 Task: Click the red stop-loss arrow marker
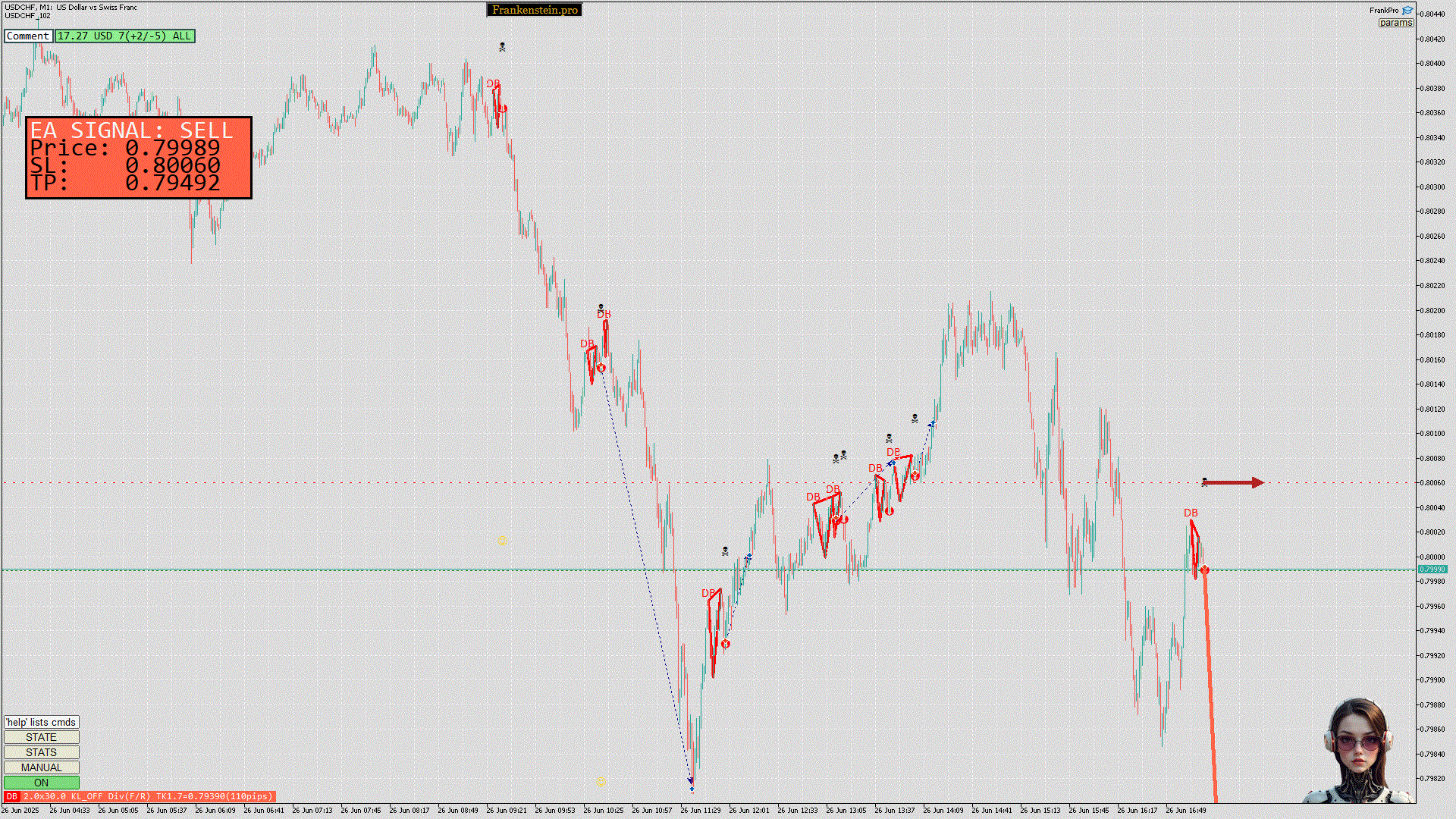[1235, 482]
